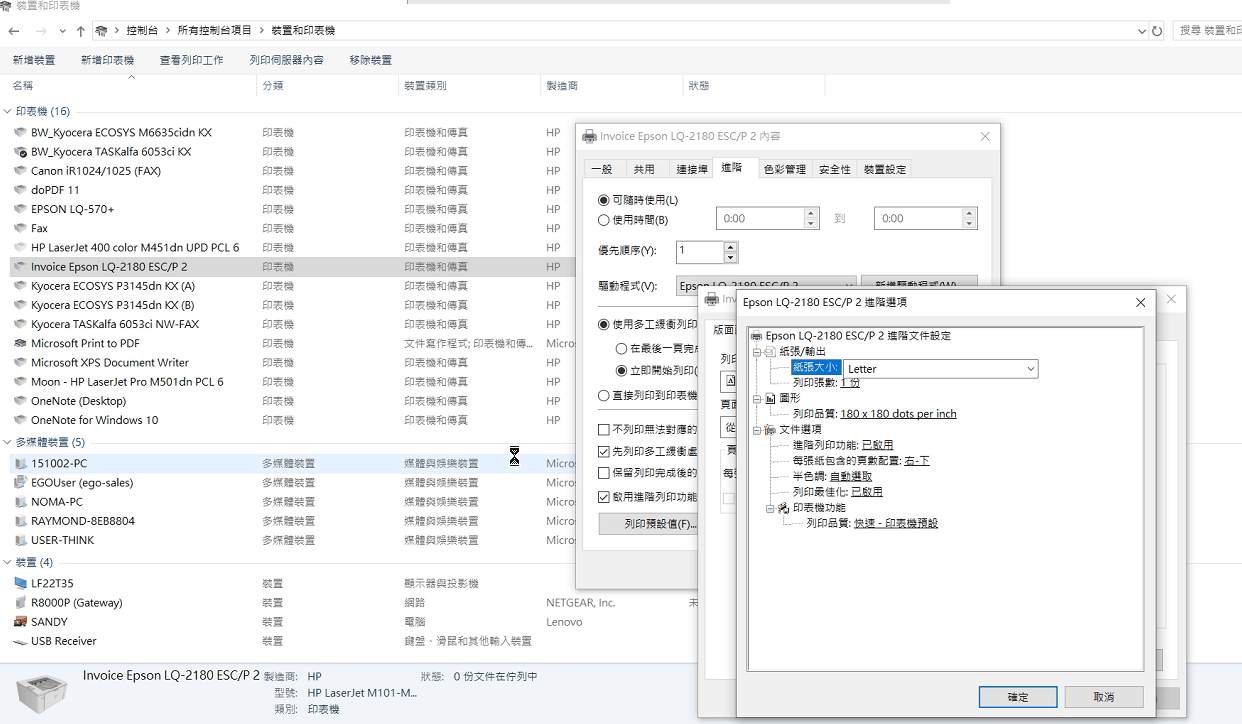Switch to the 色彩管理 tab
1242x724 pixels.
click(x=785, y=169)
